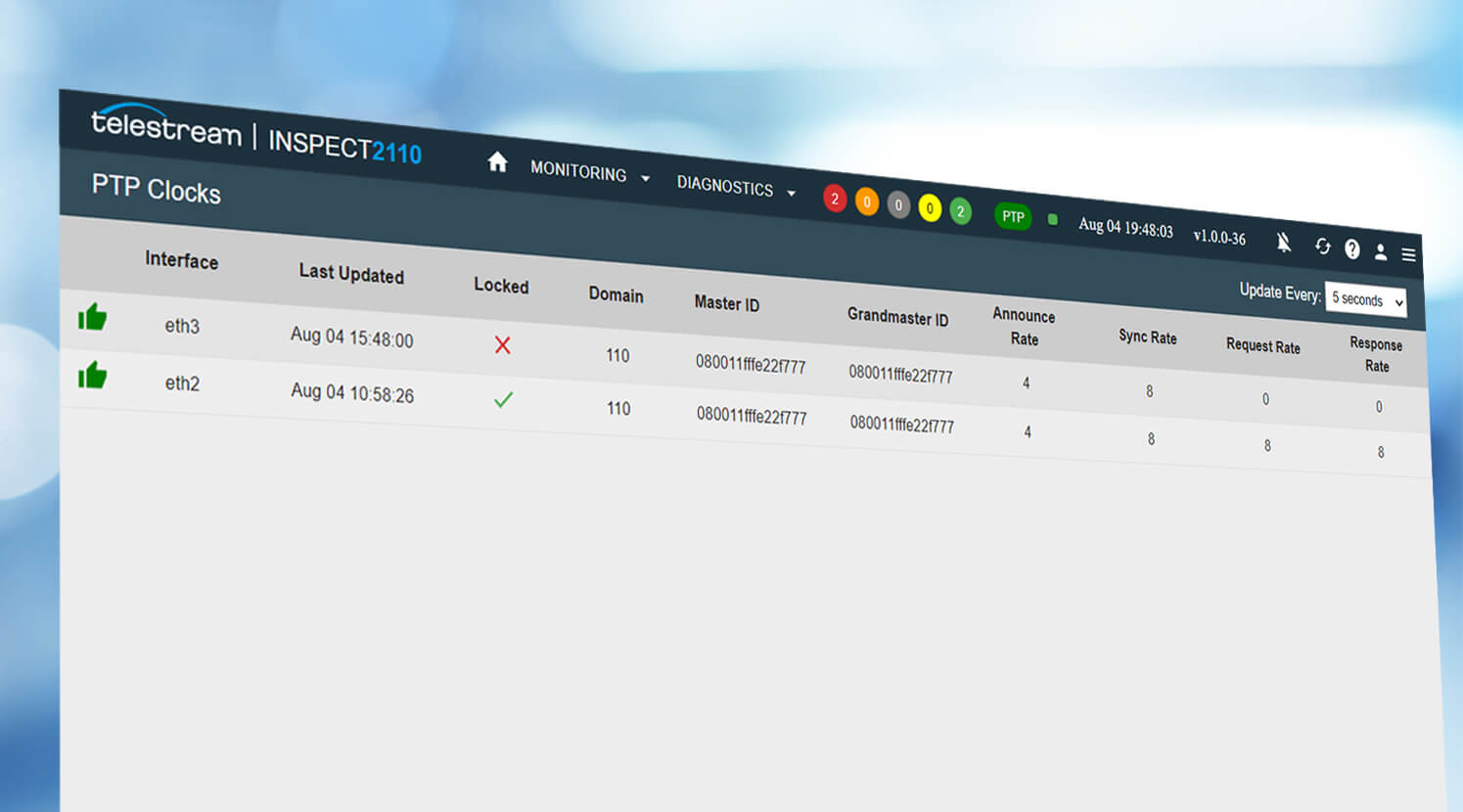This screenshot has width=1463, height=812.
Task: Open the help question mark icon
Action: pyautogui.click(x=1351, y=249)
